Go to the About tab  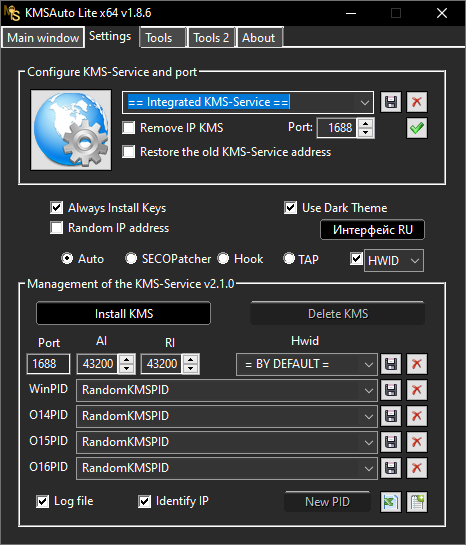[260, 38]
